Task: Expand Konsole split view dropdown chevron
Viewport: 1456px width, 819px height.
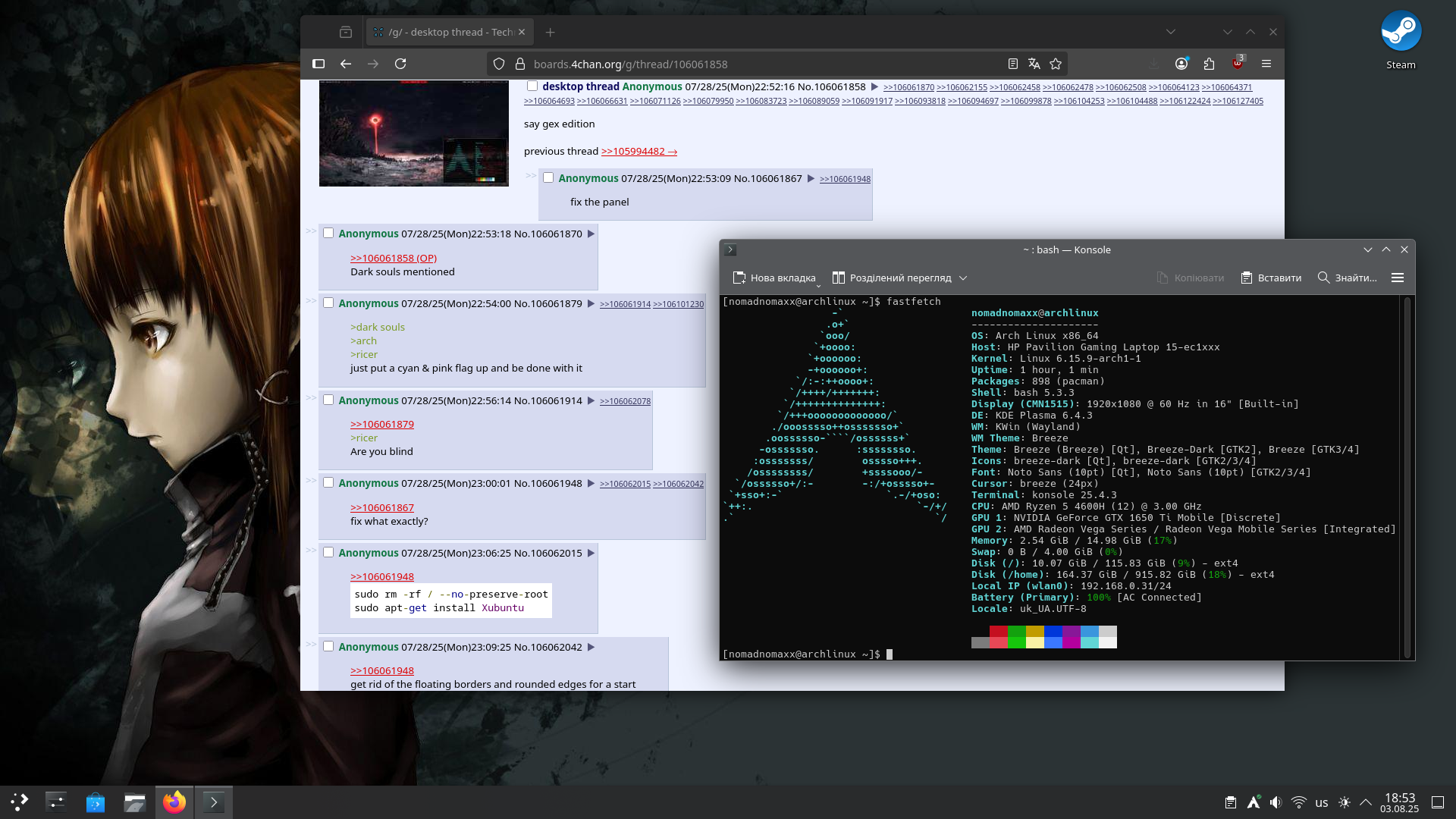Action: point(963,278)
